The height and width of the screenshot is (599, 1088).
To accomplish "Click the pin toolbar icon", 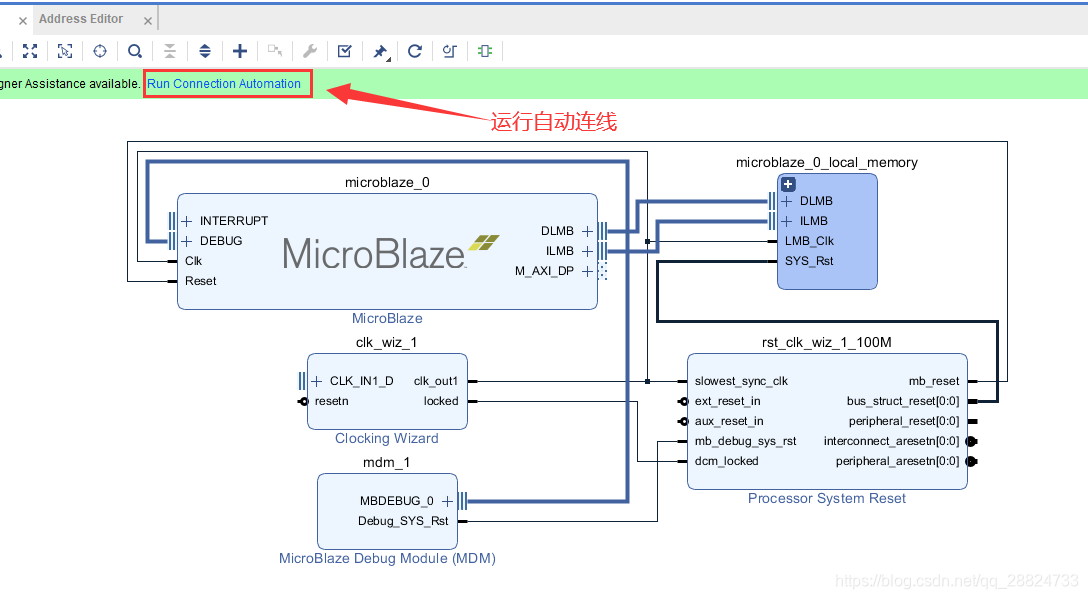I will [x=380, y=51].
